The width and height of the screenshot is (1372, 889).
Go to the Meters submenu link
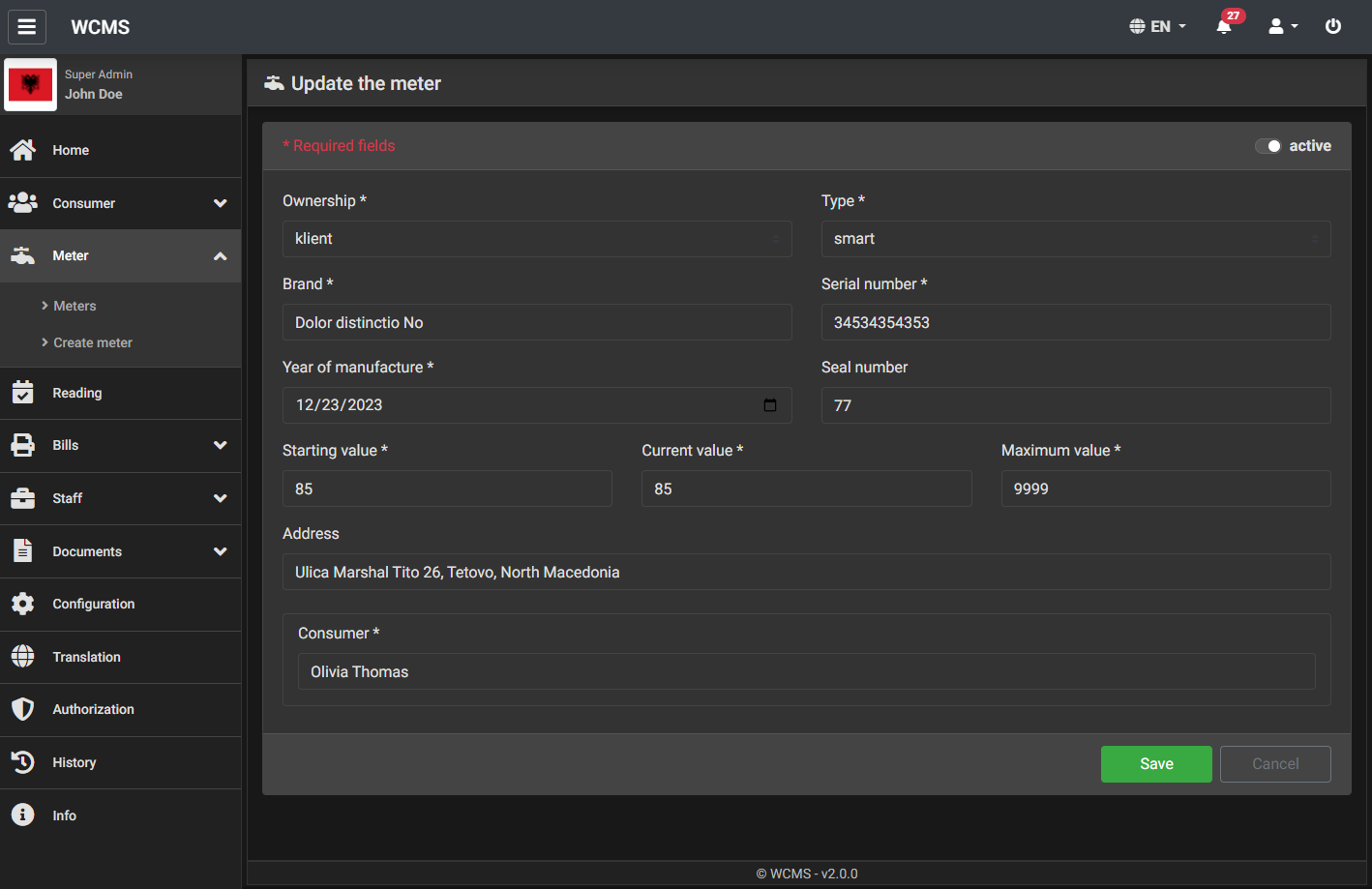pos(75,306)
